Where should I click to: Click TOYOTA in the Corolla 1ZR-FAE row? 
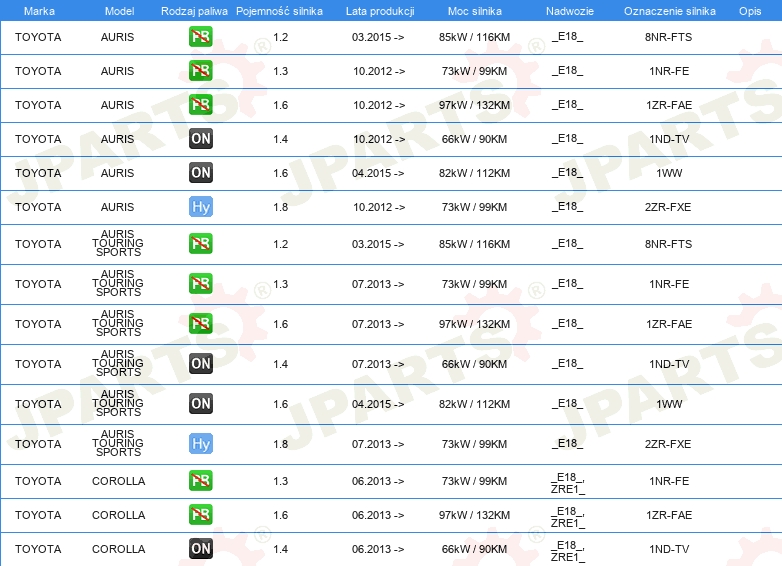38,515
